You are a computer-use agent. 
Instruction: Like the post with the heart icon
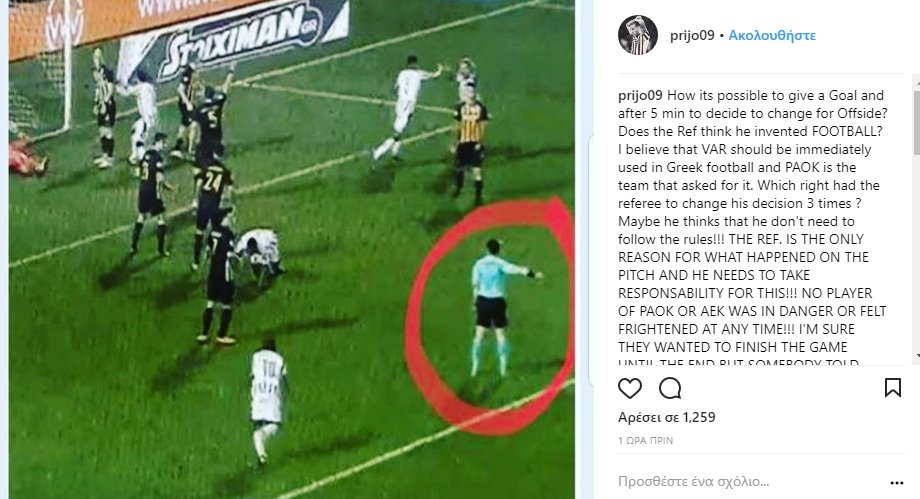pyautogui.click(x=630, y=388)
